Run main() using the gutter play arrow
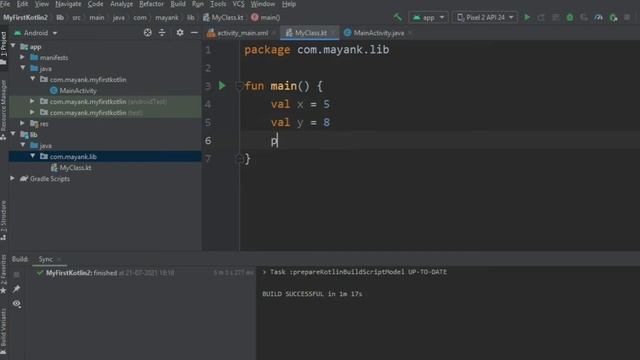The width and height of the screenshot is (640, 360). (x=222, y=86)
